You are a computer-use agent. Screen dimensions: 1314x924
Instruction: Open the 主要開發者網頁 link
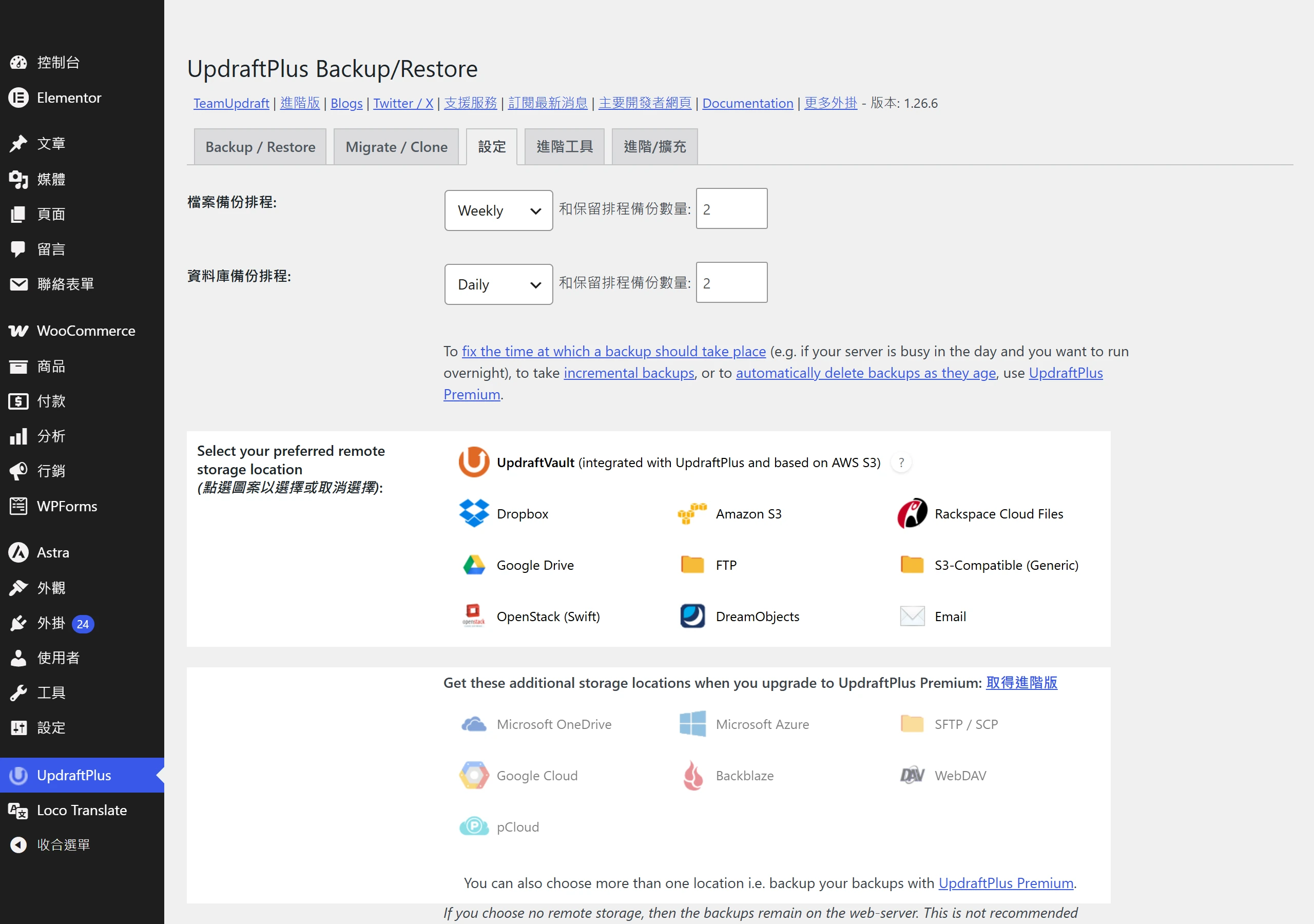tap(645, 103)
